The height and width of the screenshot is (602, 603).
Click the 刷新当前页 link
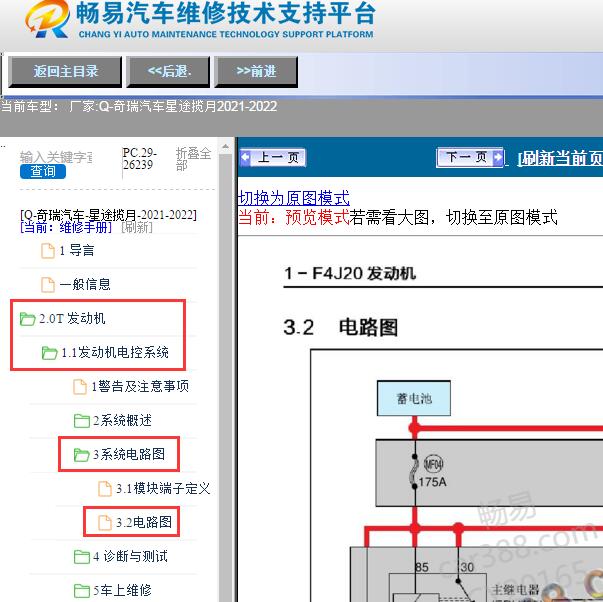(560, 158)
